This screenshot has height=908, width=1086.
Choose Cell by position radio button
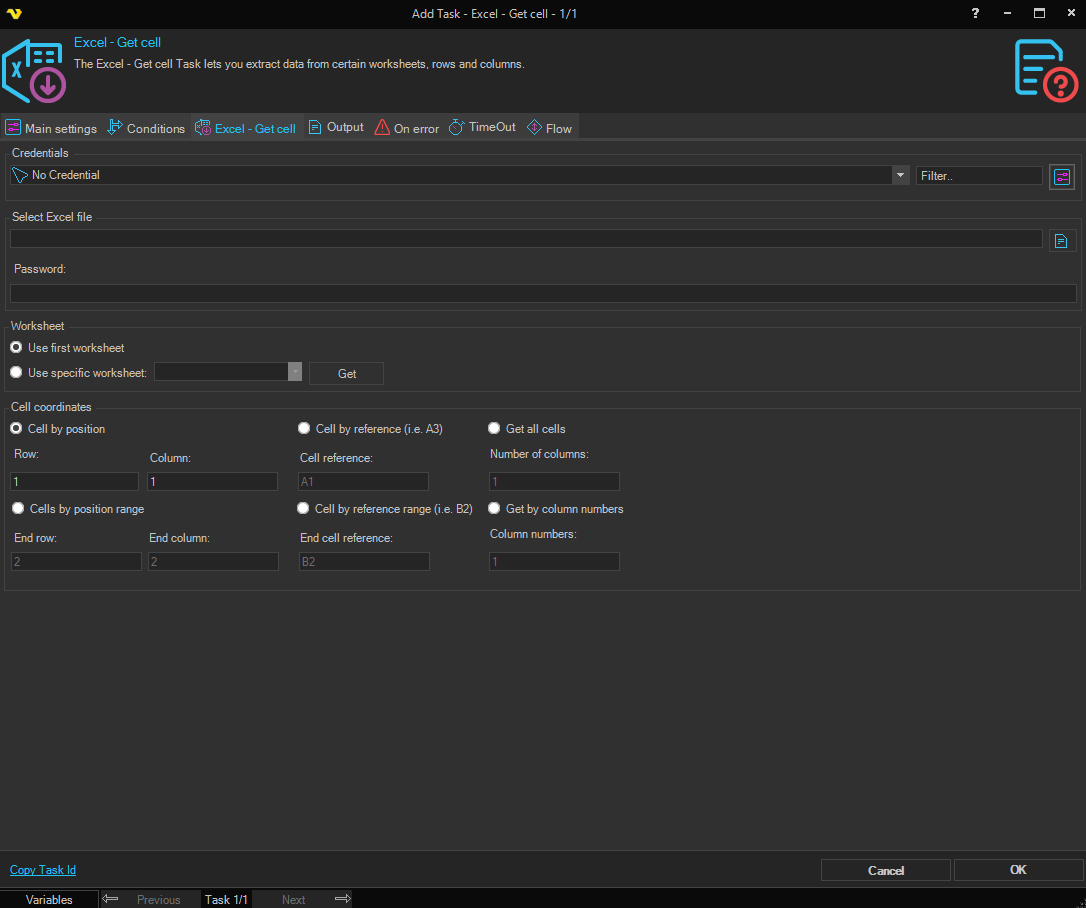[x=16, y=428]
